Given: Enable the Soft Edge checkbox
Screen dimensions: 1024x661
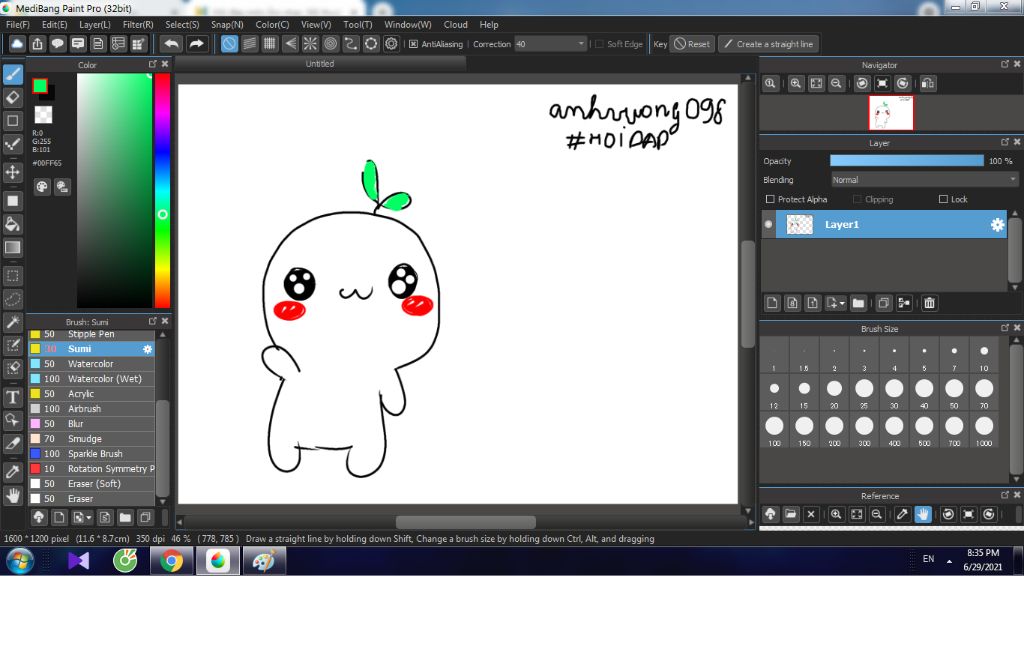Looking at the screenshot, I should (599, 44).
